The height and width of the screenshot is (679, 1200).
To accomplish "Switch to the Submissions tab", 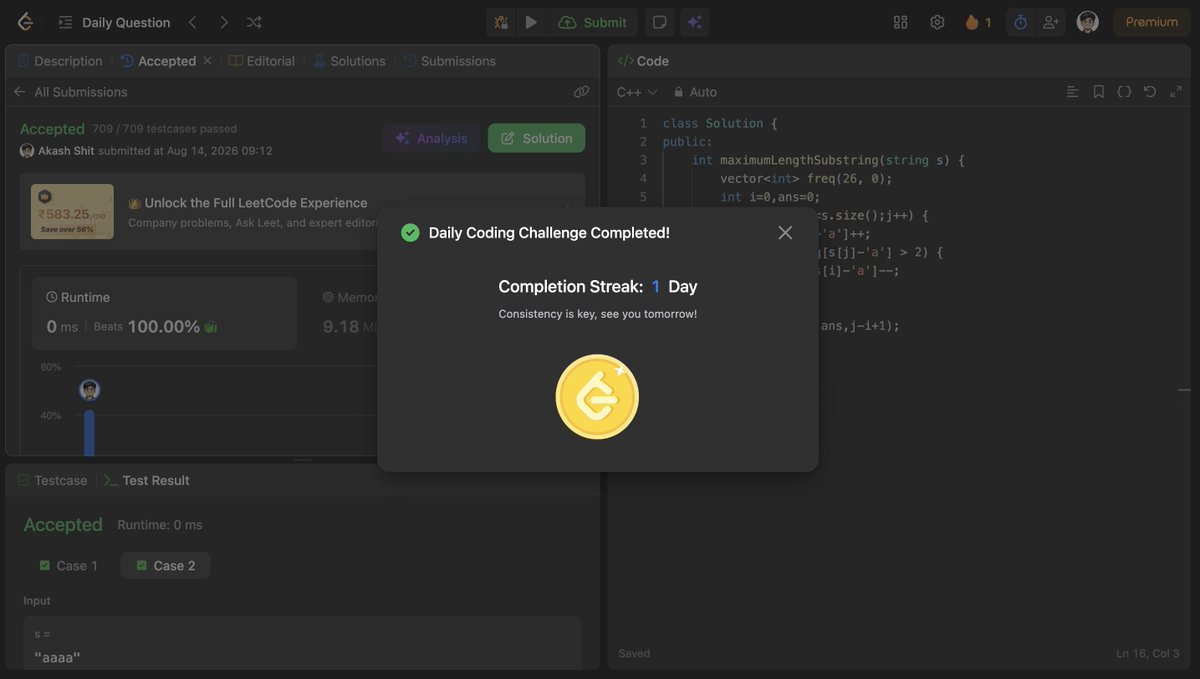I will (x=449, y=61).
